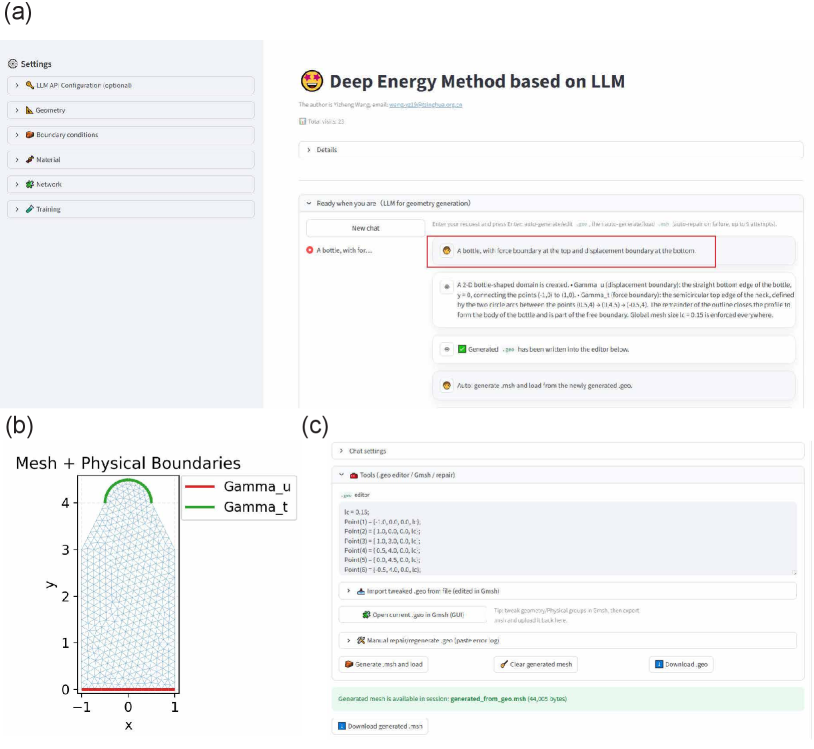Expand the Network settings section
Image resolution: width=814 pixels, height=749 pixels.
point(131,184)
